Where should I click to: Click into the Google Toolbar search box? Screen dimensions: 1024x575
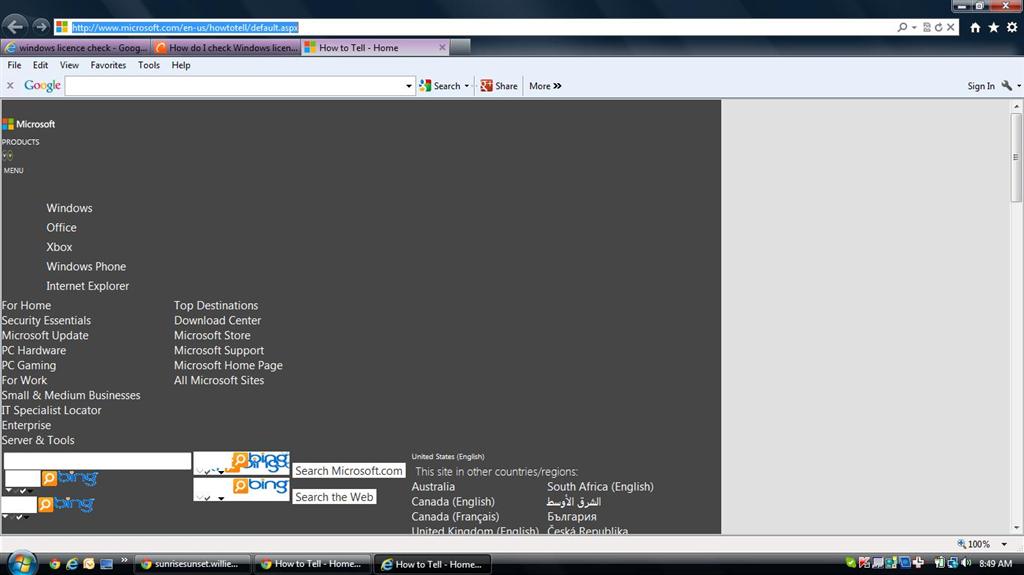tap(234, 86)
